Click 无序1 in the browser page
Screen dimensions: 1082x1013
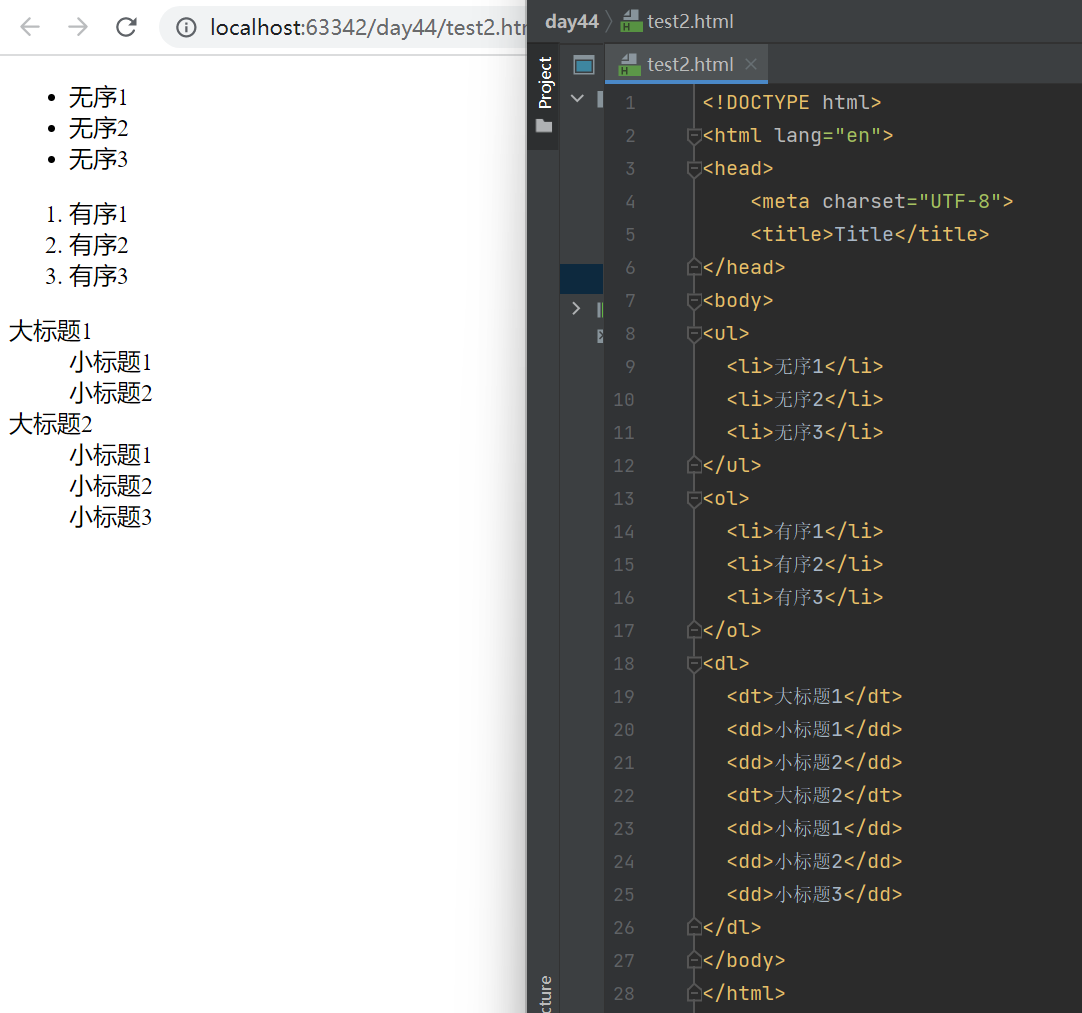click(x=98, y=97)
